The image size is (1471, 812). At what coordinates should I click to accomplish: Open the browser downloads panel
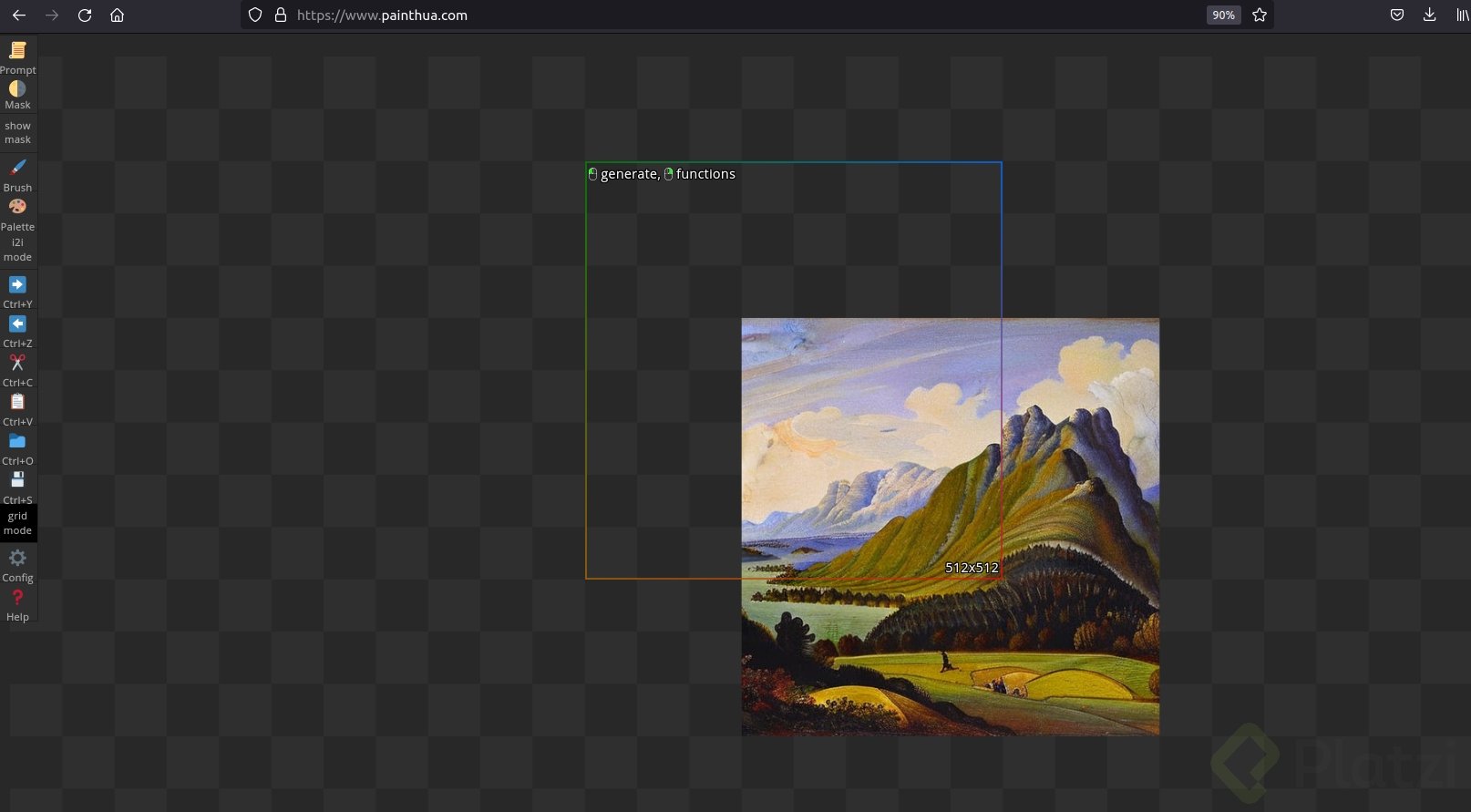[x=1429, y=15]
